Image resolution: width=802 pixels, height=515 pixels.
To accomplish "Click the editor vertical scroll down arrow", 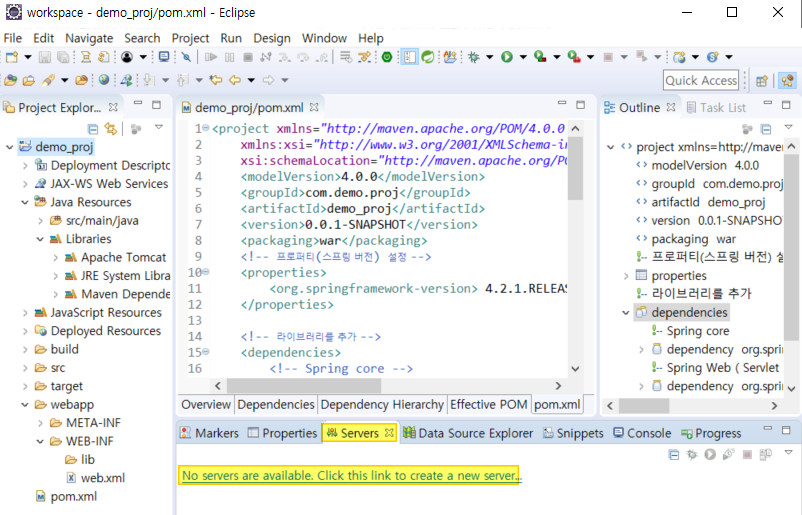I will 575,369.
